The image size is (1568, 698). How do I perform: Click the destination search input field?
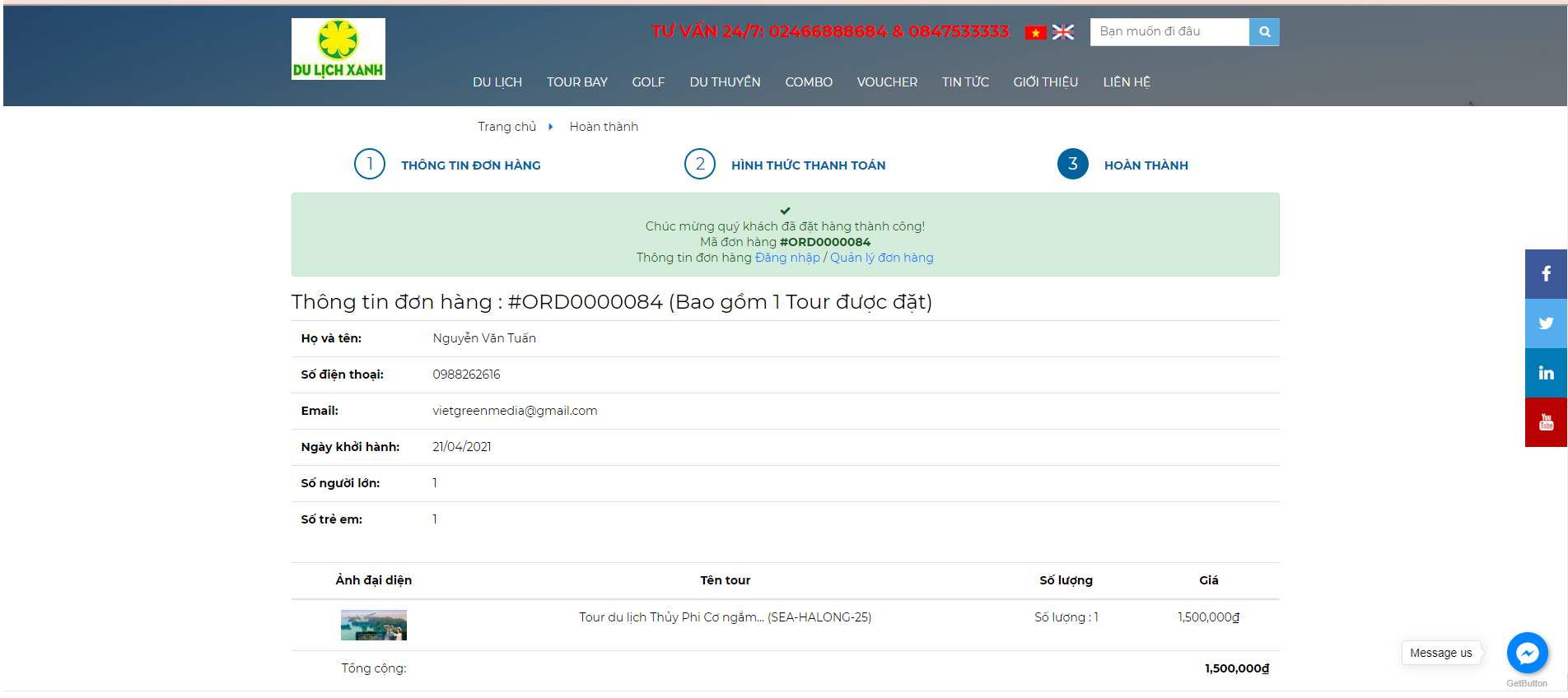pyautogui.click(x=1169, y=32)
